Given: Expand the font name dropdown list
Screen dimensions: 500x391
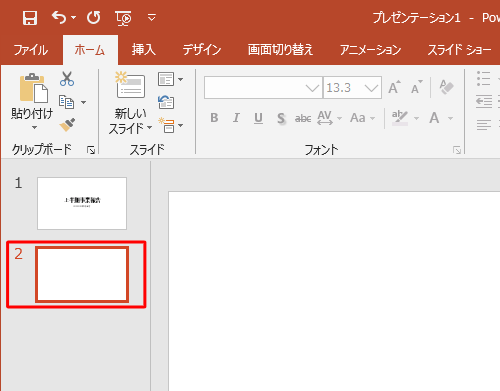Looking at the screenshot, I should tap(312, 88).
